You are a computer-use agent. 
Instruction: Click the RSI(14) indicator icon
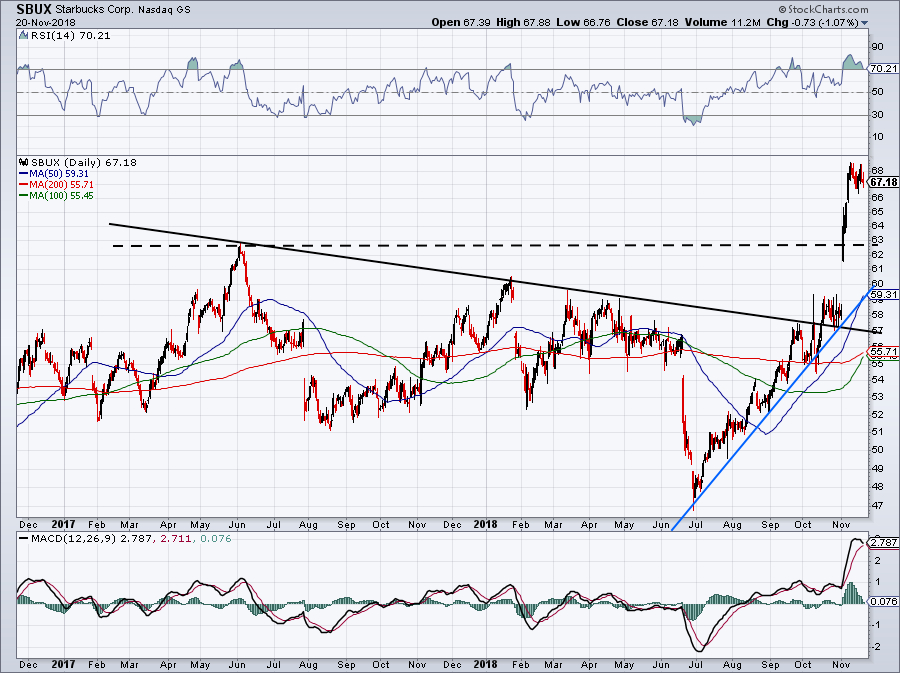(23, 36)
